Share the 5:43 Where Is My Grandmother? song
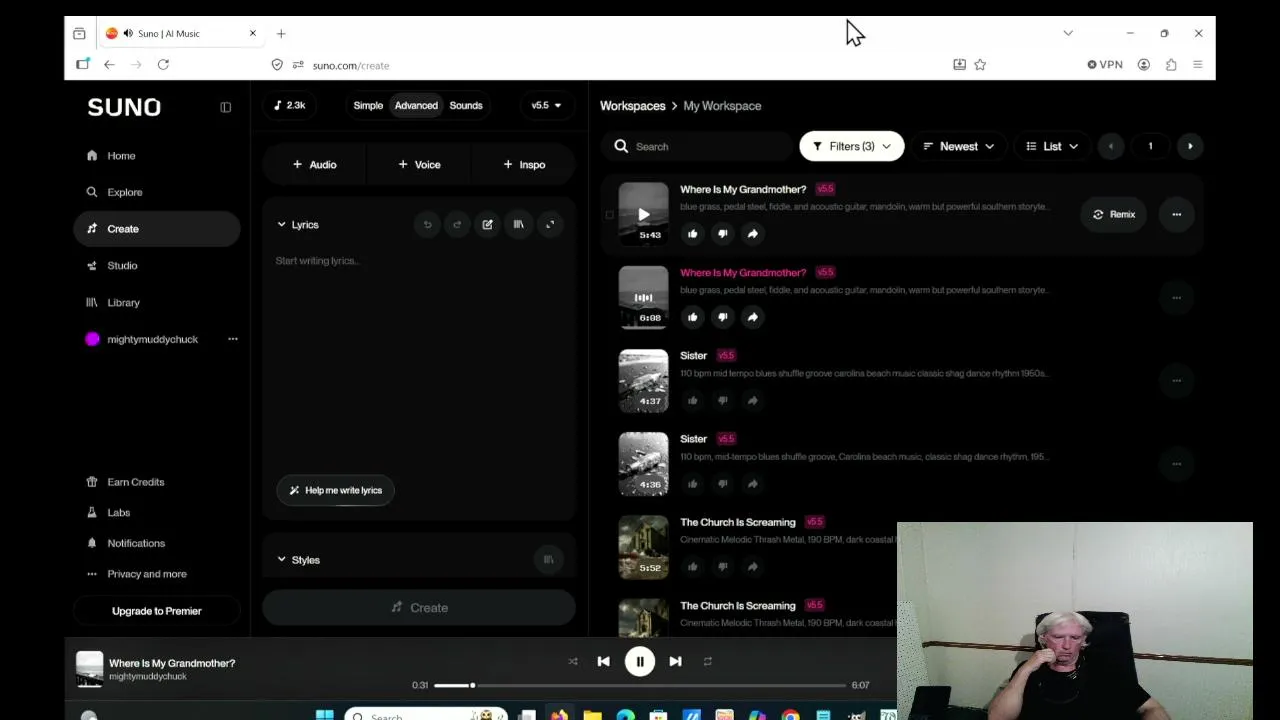1280x720 pixels. (x=752, y=234)
